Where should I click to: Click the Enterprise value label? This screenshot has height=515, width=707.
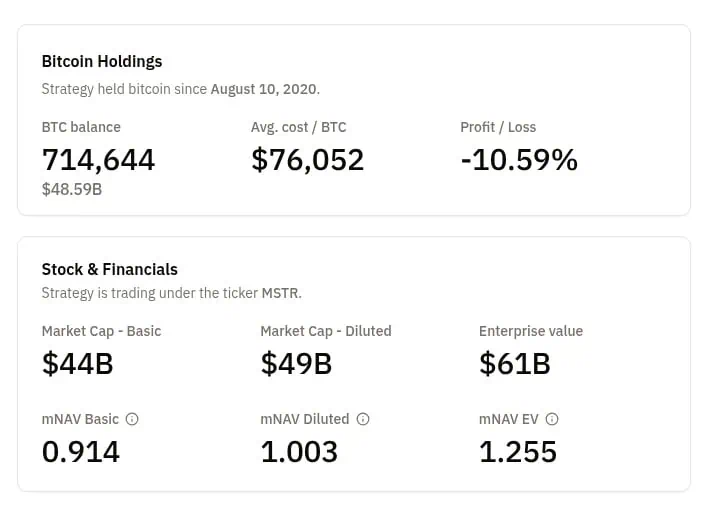tap(530, 331)
